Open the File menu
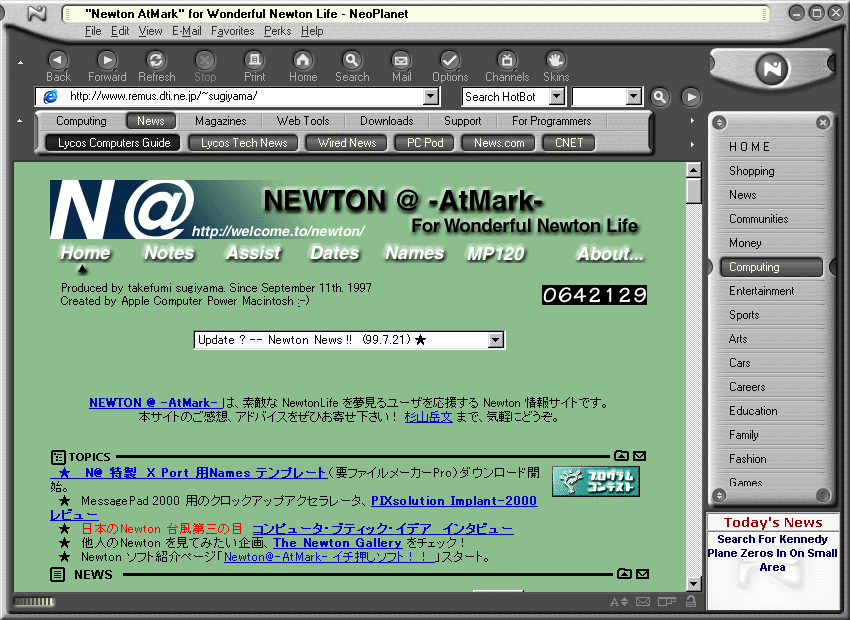Viewport: 850px width, 620px height. point(93,31)
